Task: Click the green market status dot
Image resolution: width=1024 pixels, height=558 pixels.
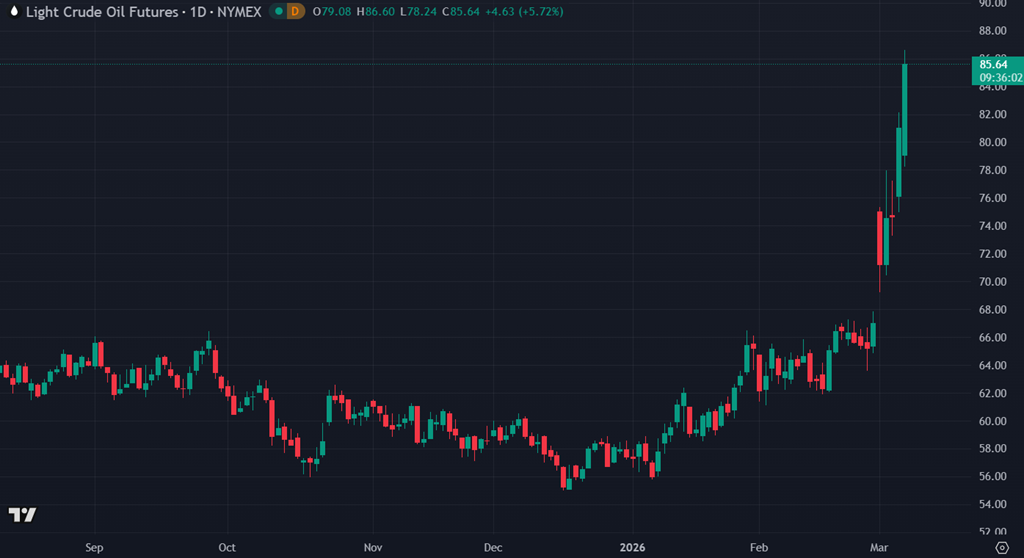Action: [x=277, y=12]
